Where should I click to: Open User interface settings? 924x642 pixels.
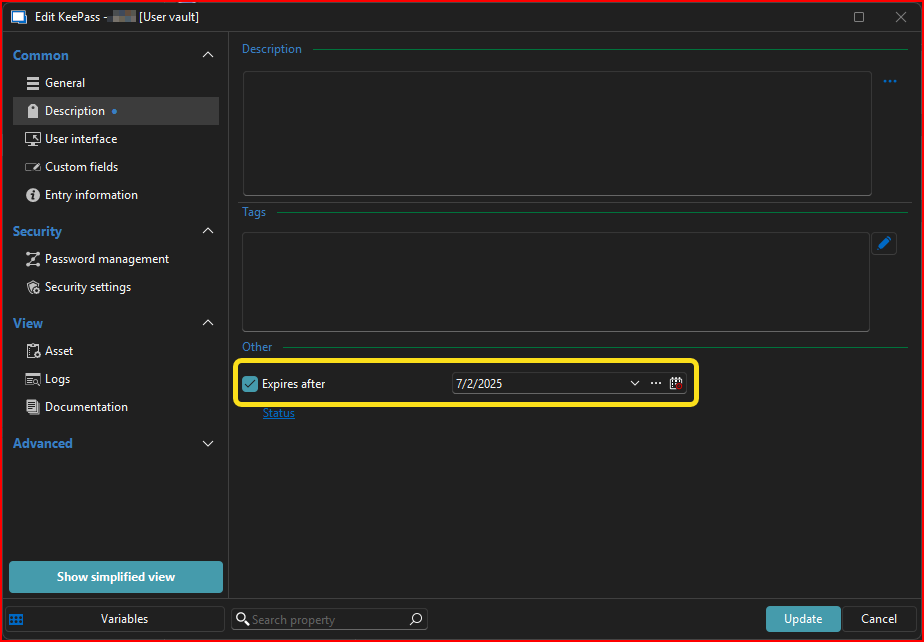[x=116, y=139]
